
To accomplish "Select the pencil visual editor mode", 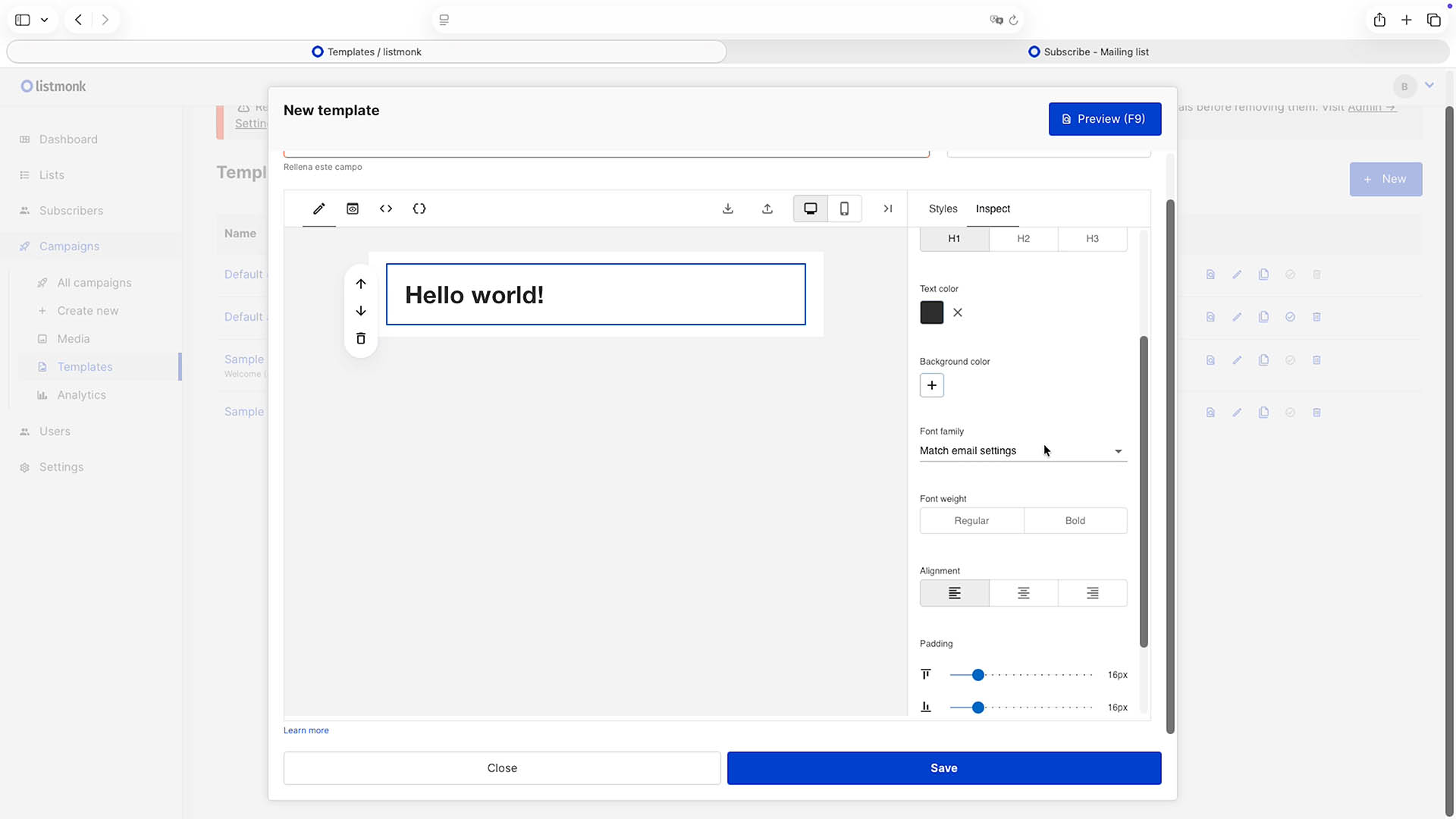I will (x=318, y=209).
